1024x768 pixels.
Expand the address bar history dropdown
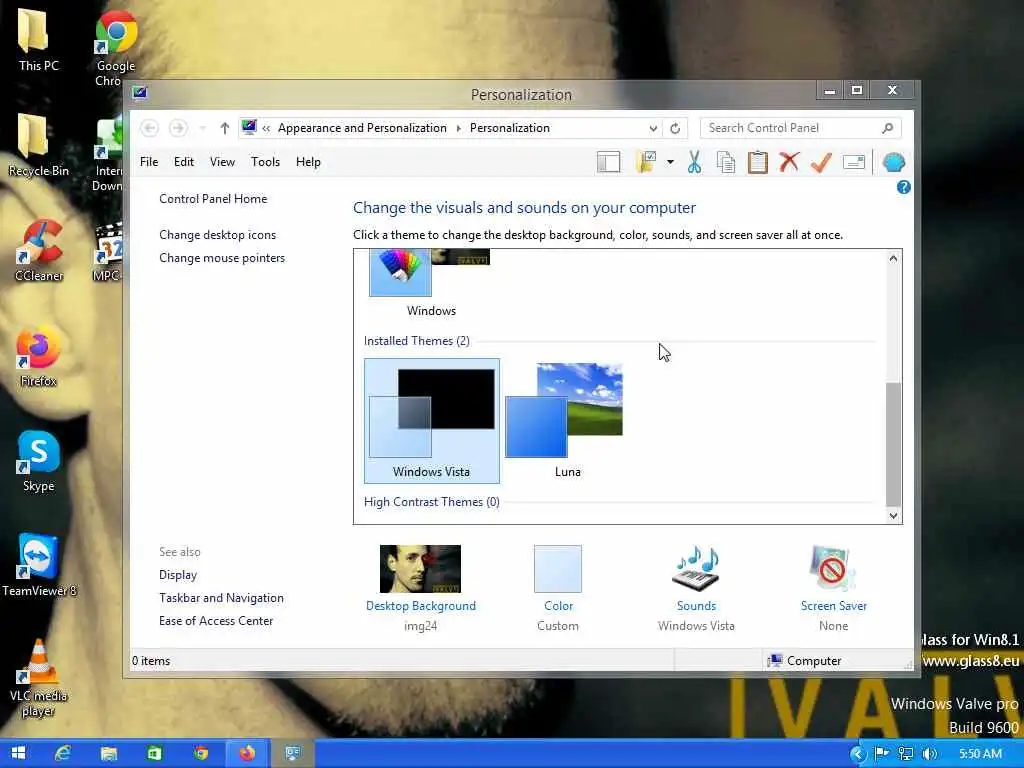click(x=653, y=128)
